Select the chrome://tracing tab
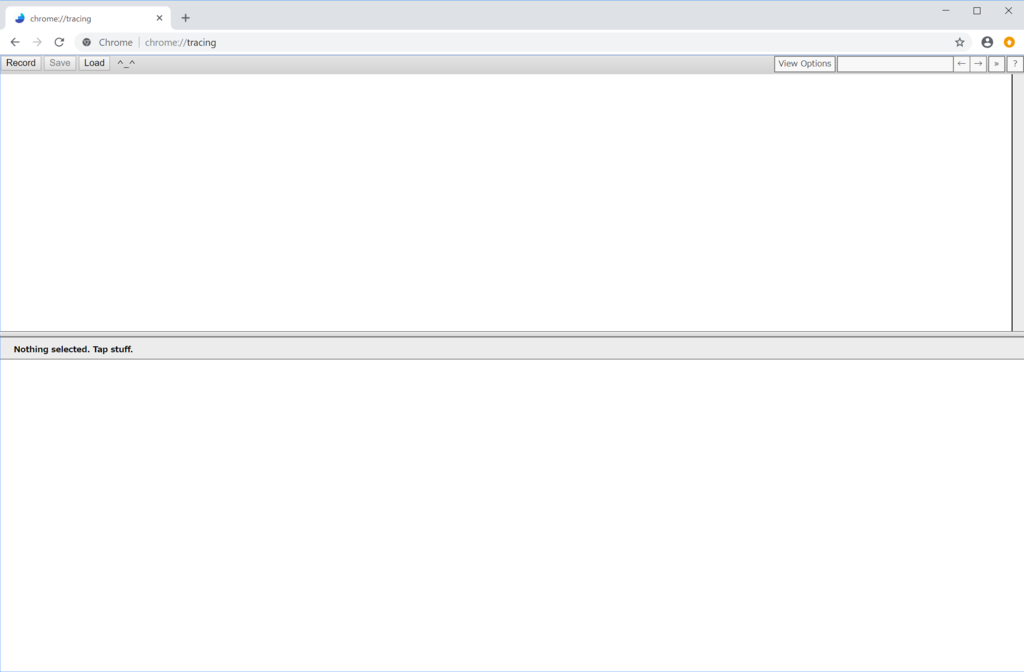This screenshot has height=672, width=1024. tap(88, 18)
